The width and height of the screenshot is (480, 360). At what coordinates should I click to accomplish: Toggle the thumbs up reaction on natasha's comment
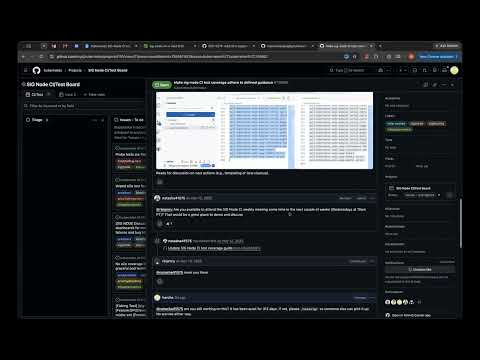(x=169, y=224)
